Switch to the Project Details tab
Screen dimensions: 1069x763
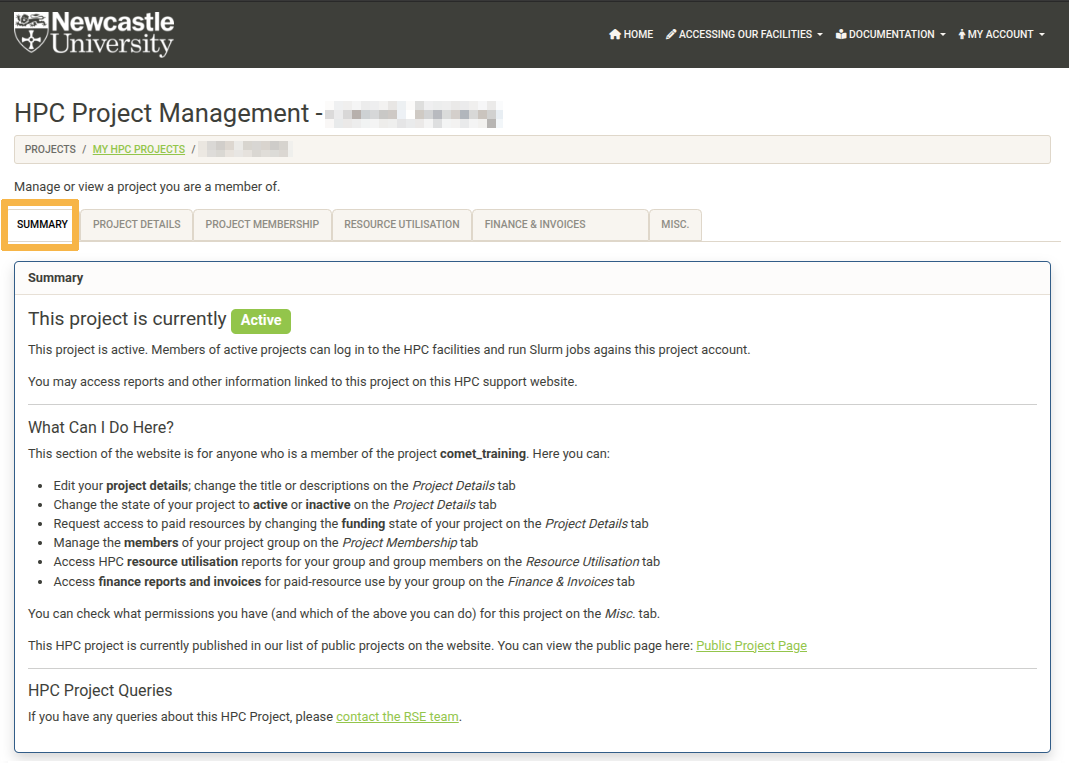click(x=136, y=225)
